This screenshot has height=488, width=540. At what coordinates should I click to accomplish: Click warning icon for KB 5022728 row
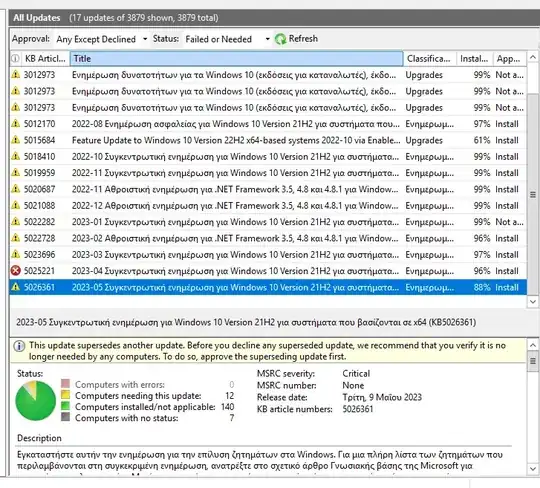click(15, 238)
